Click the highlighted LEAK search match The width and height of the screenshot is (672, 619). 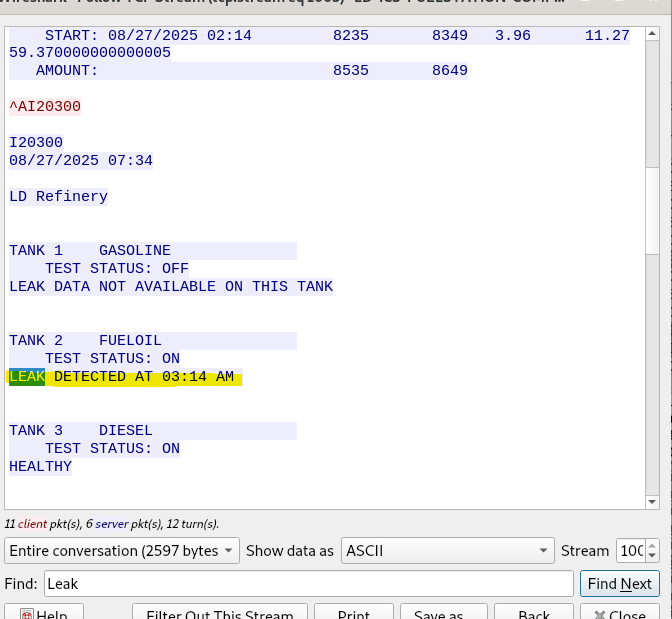click(27, 377)
